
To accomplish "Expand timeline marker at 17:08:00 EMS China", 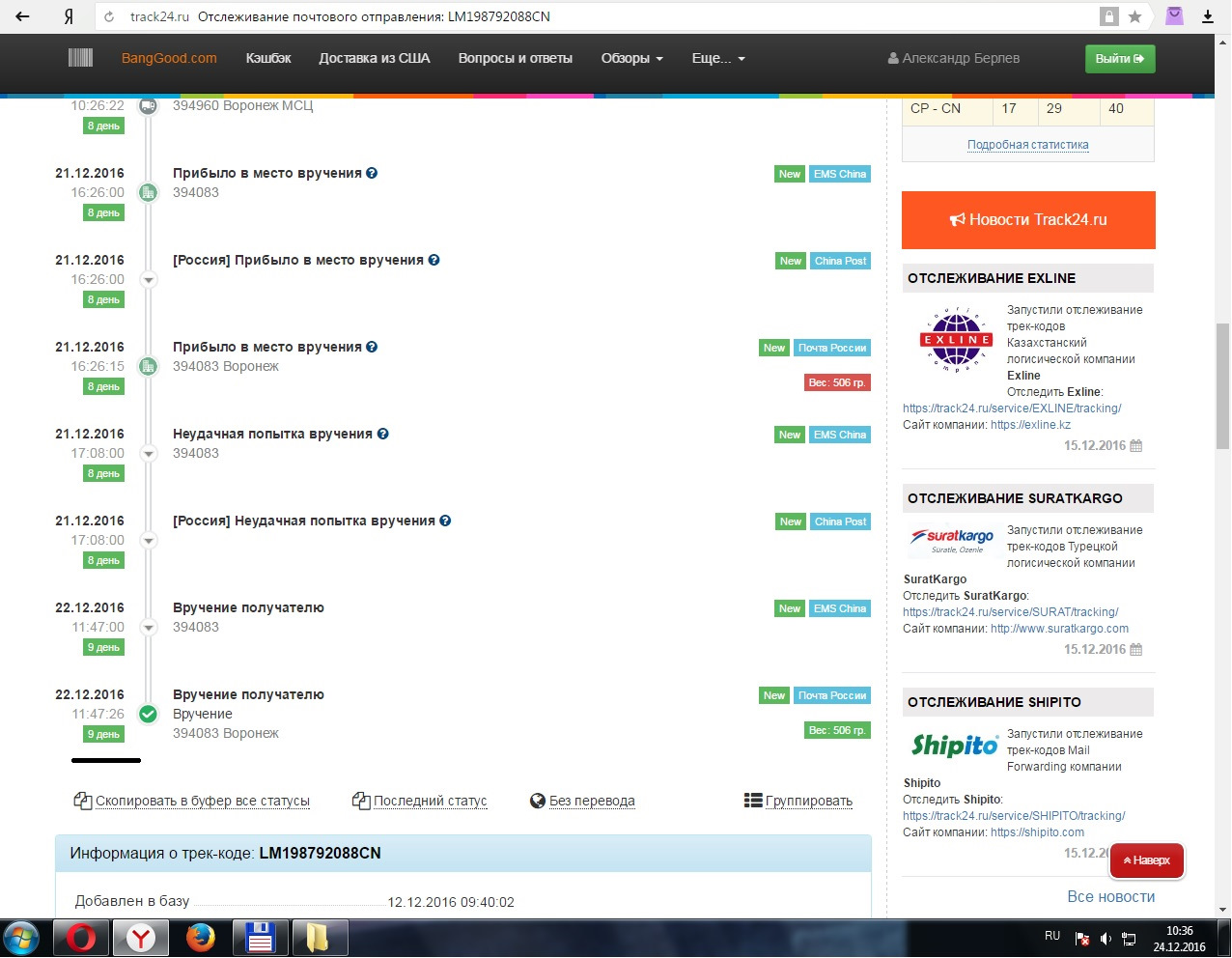I will tap(148, 453).
